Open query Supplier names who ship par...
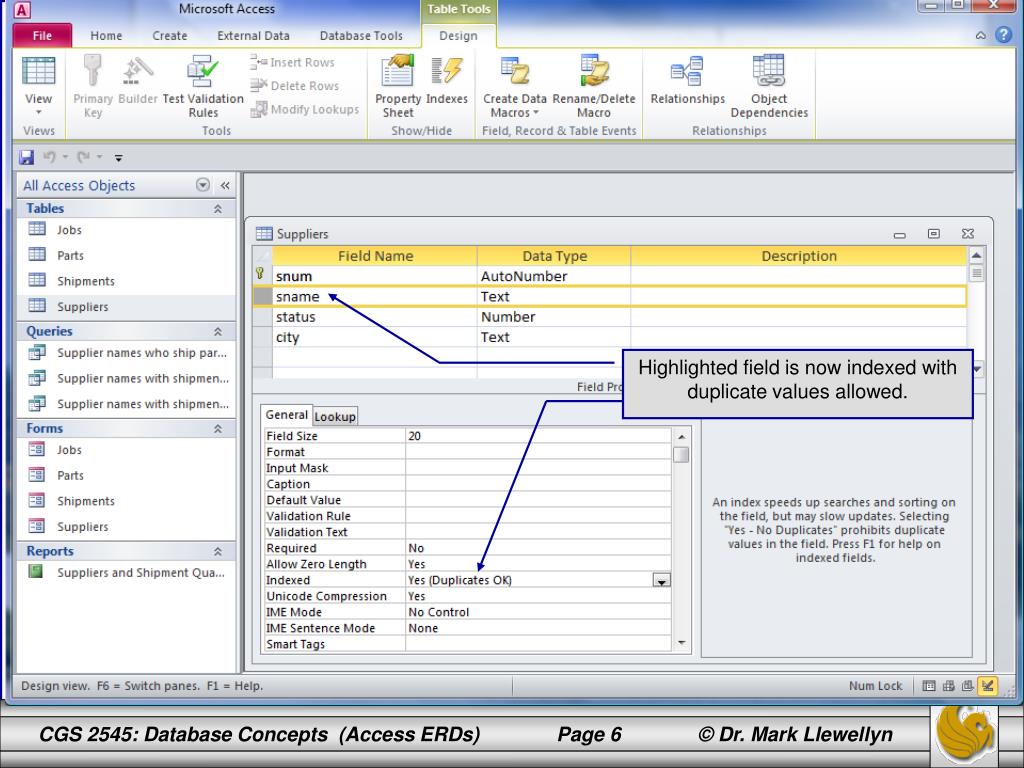 coord(127,353)
